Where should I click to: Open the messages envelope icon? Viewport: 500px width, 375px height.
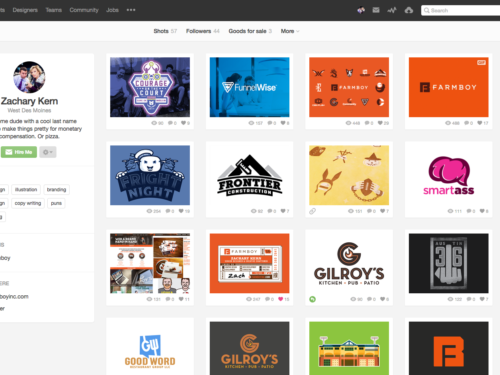(x=376, y=10)
